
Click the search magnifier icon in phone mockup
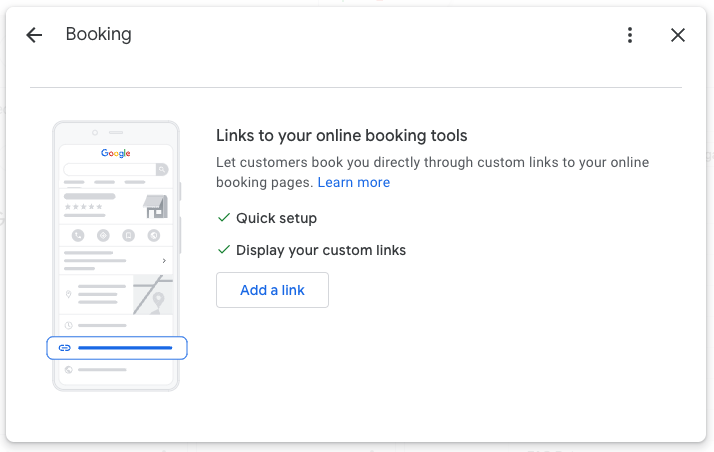coord(161,170)
